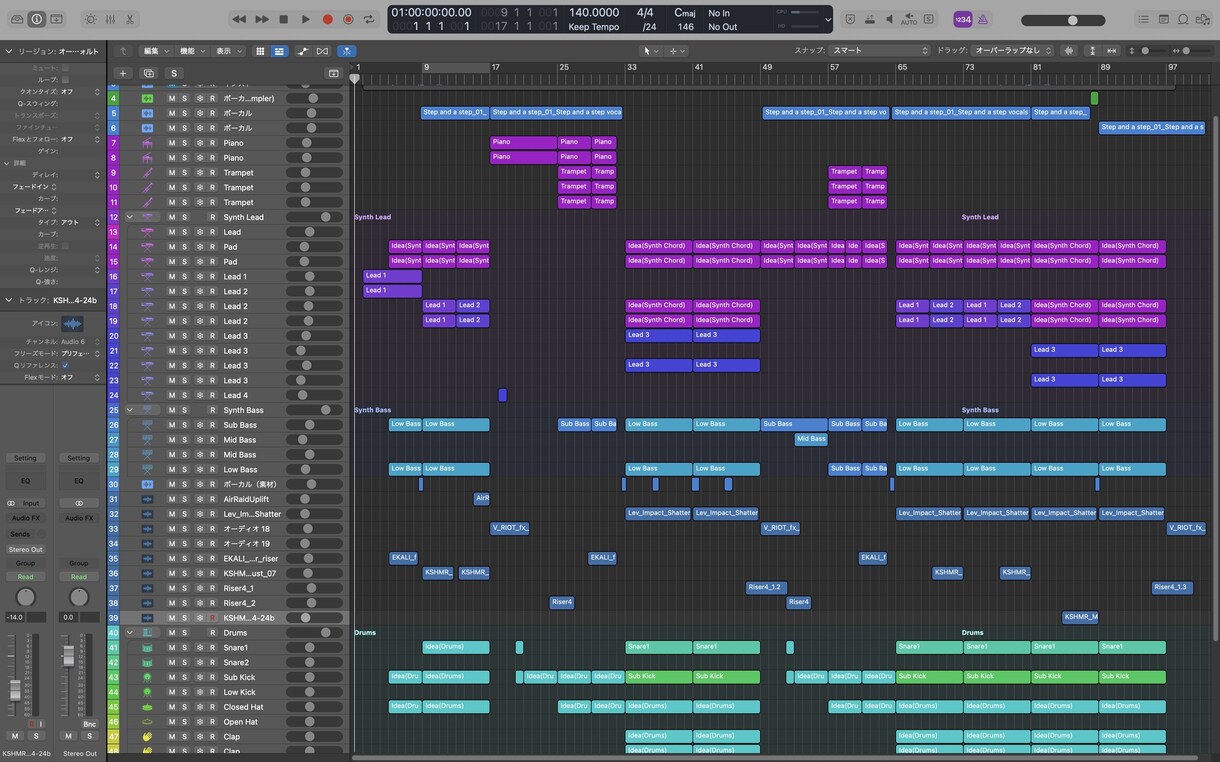Solo the Sub Kick track
Image resolution: width=1220 pixels, height=762 pixels.
(x=184, y=677)
